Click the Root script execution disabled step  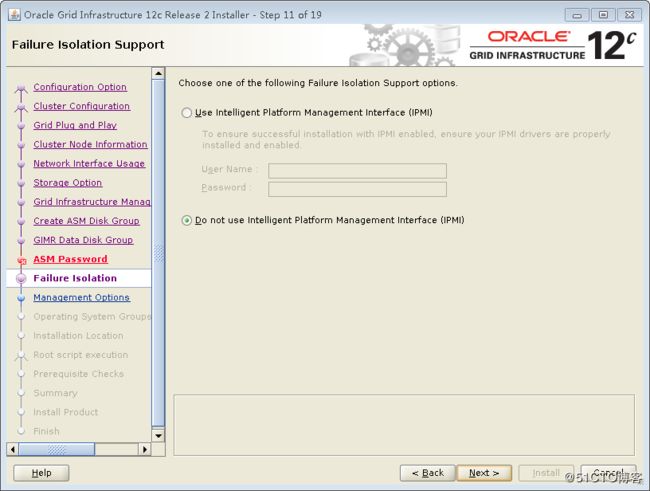81,355
